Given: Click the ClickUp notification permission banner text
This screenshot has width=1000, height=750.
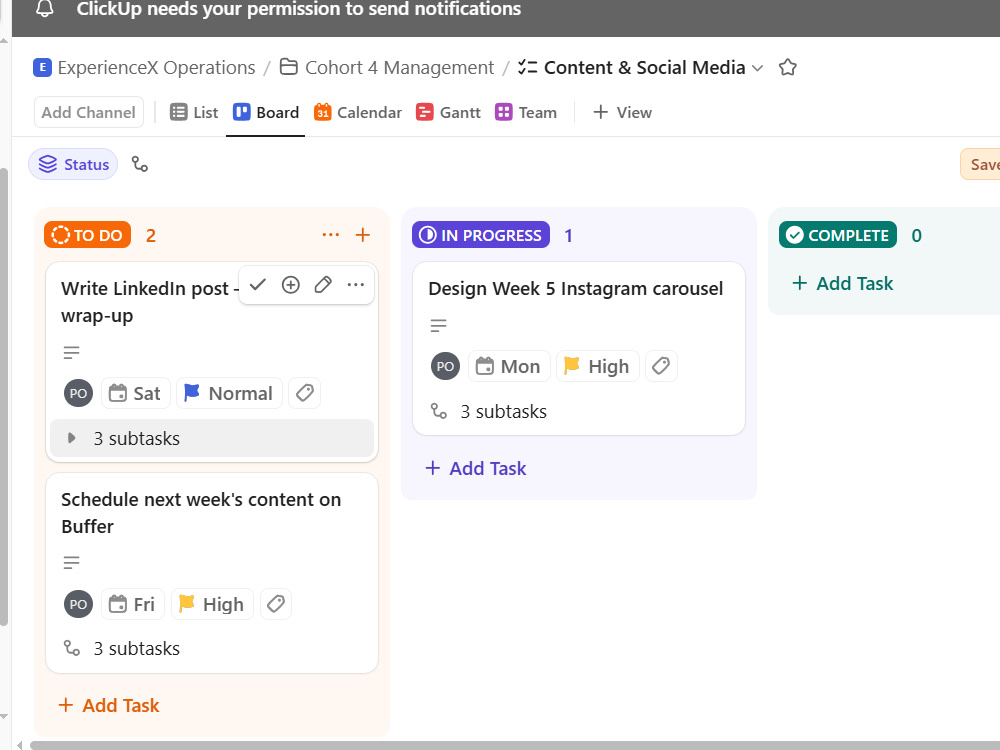Looking at the screenshot, I should [x=298, y=9].
